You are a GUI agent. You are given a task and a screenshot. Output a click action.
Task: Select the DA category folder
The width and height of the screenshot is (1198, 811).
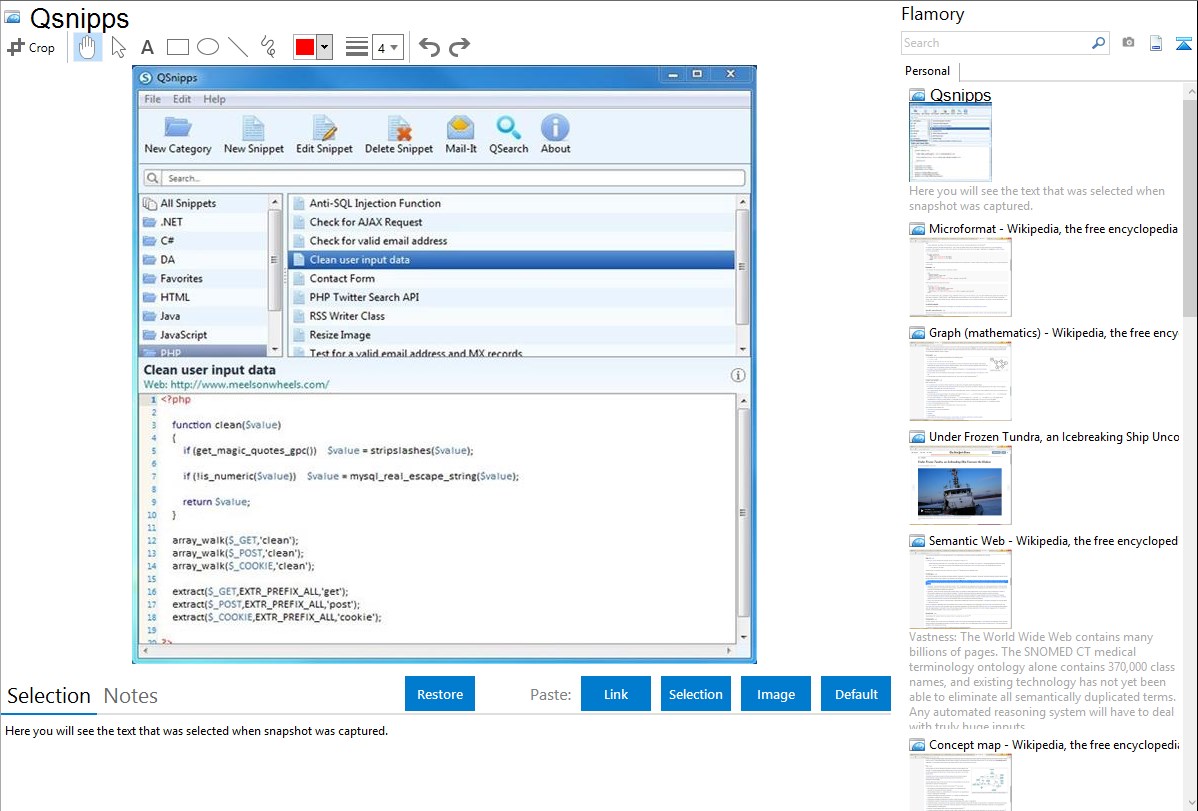[x=203, y=260]
